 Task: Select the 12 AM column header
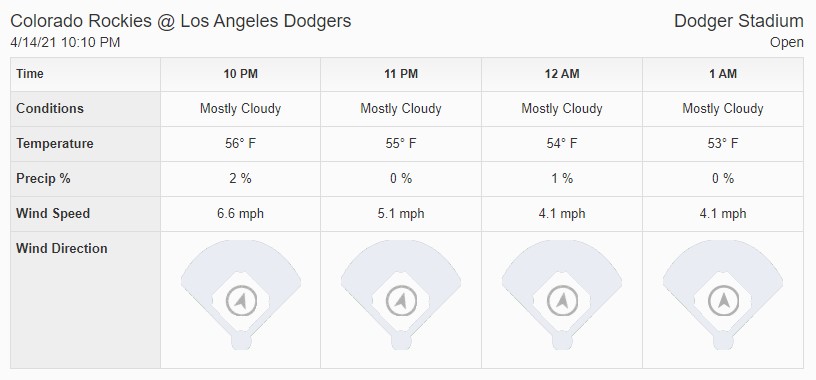[x=562, y=74]
